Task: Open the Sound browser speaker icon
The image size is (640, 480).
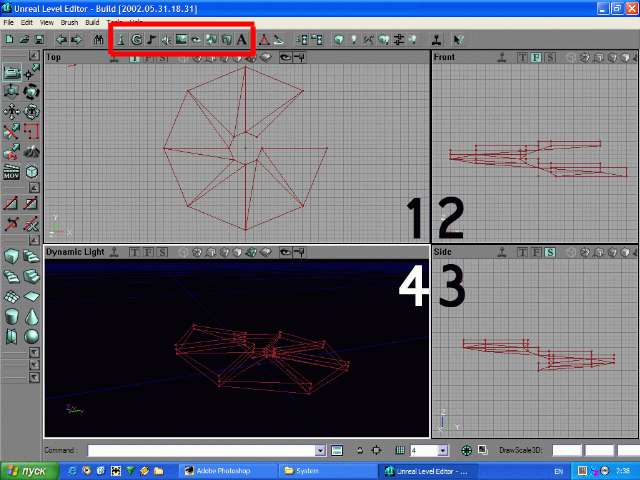Action: [166, 40]
